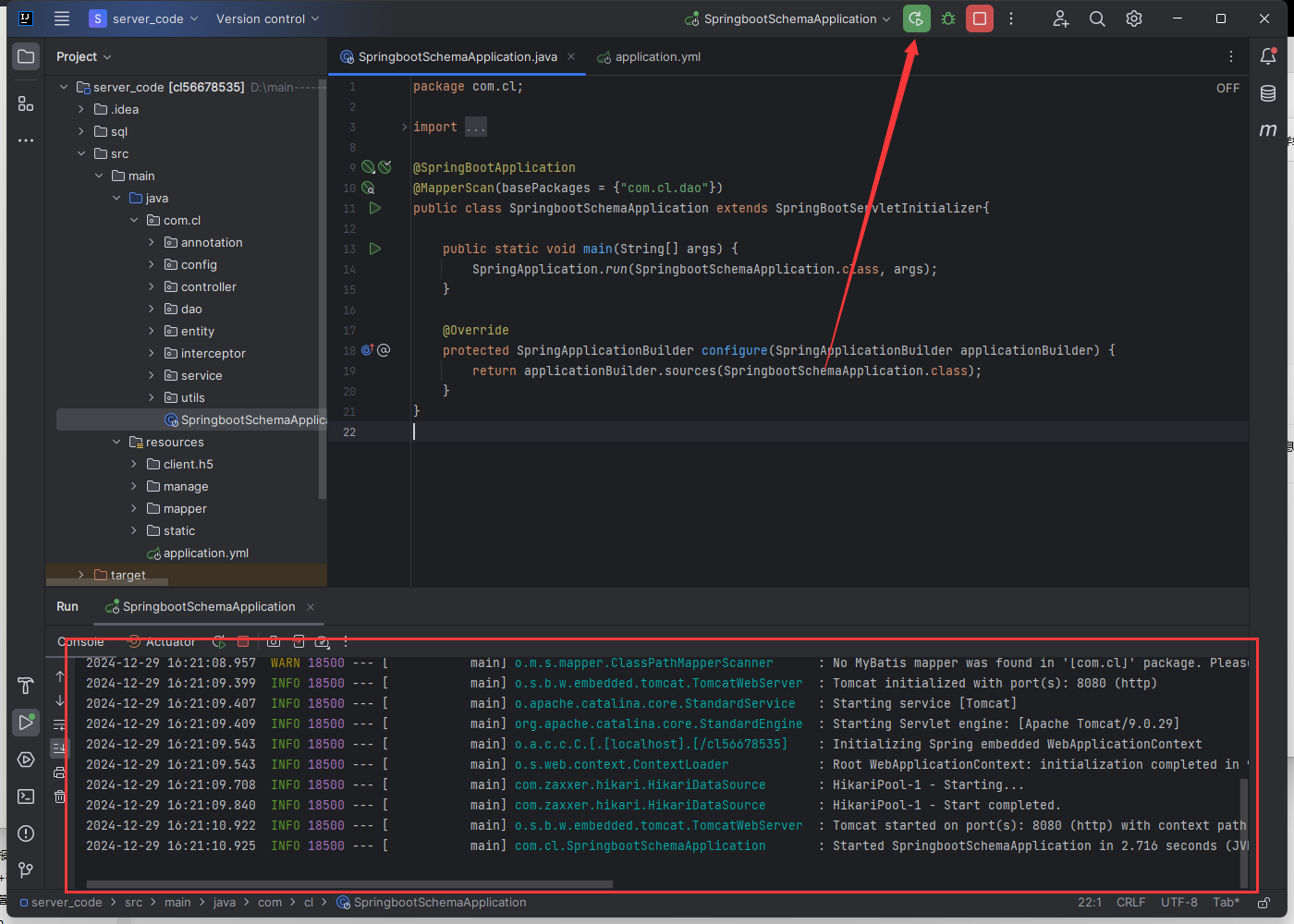The width and height of the screenshot is (1294, 924).
Task: Open the Build tool window hammer
Action: pyautogui.click(x=26, y=686)
